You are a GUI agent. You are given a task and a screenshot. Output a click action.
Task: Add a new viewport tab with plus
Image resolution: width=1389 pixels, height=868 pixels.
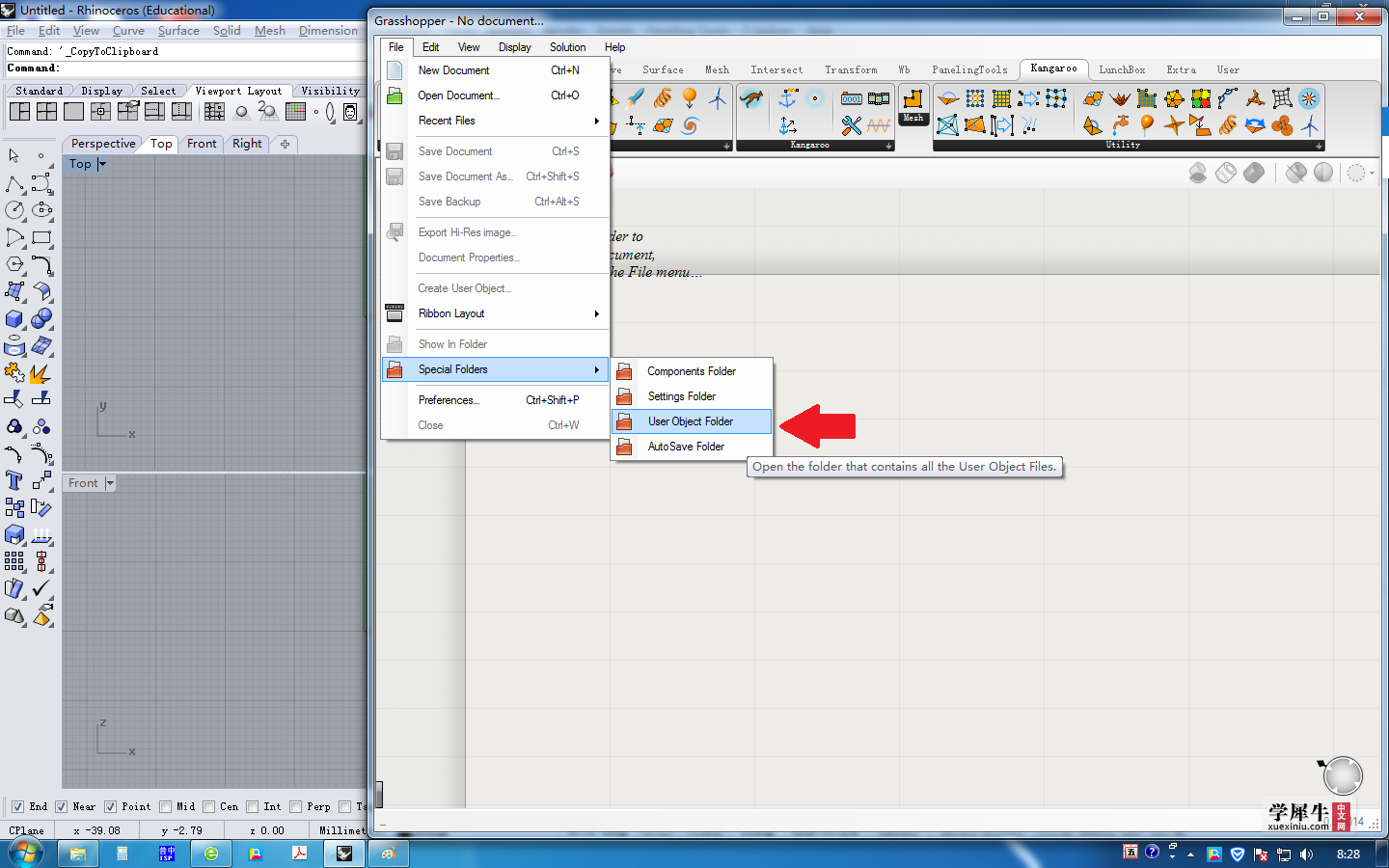click(x=285, y=144)
